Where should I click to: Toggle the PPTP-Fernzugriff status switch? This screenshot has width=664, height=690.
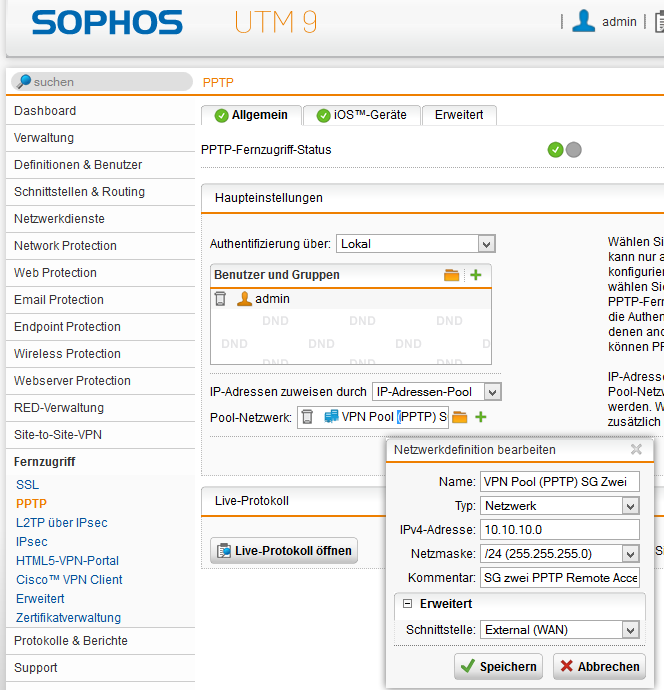click(x=564, y=150)
